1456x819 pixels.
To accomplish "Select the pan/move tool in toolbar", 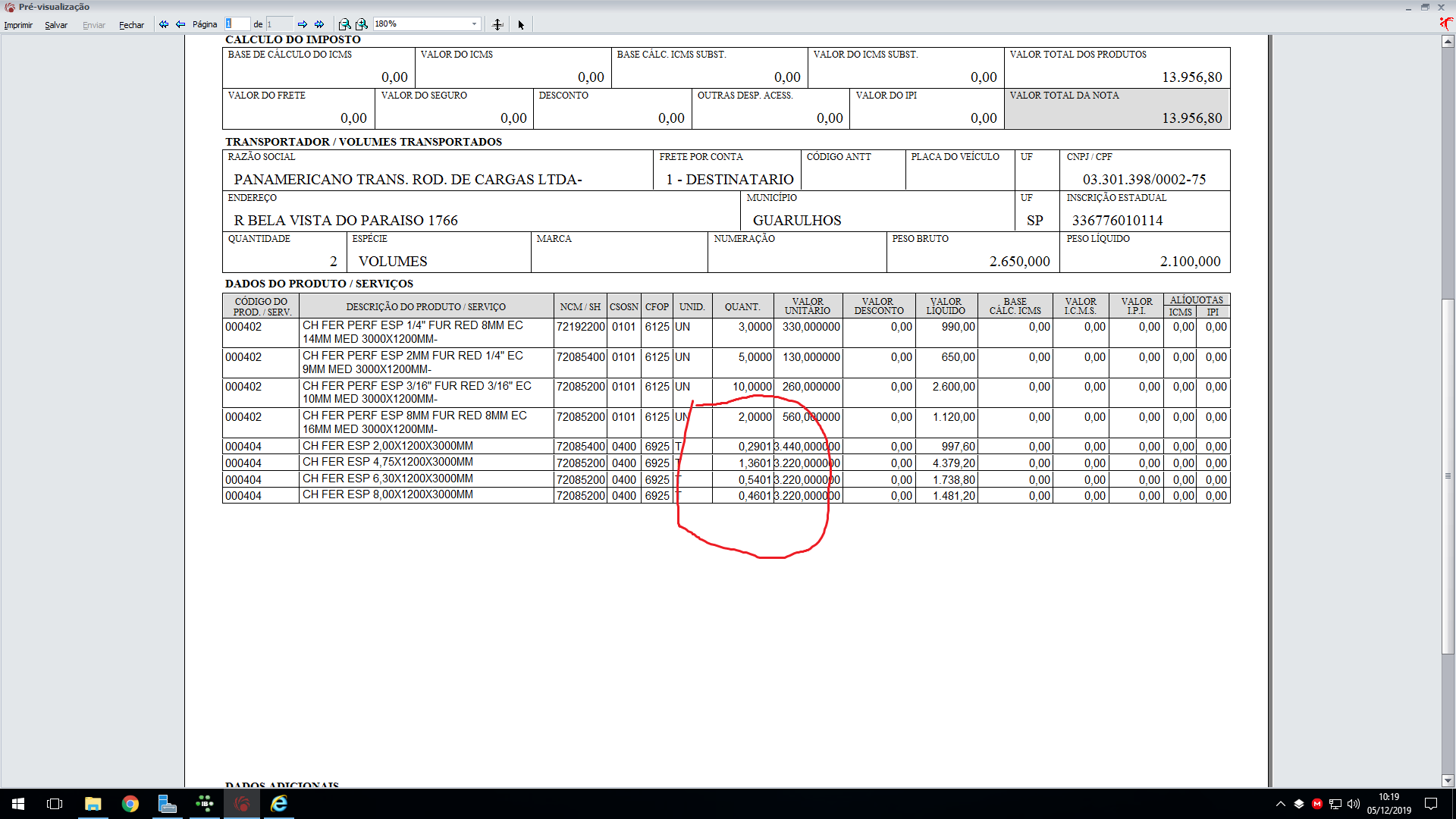I will [497, 24].
